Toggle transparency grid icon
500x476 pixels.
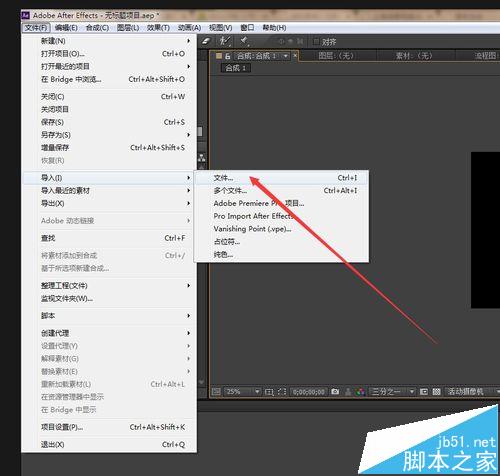436,391
